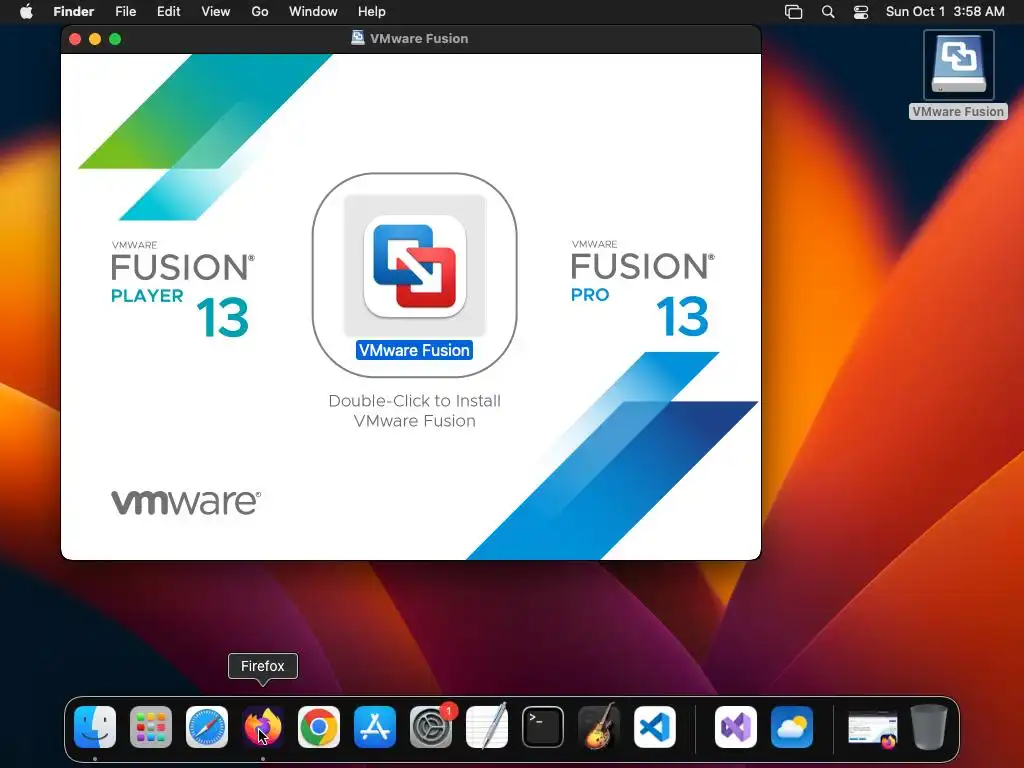The height and width of the screenshot is (768, 1024).
Task: Click the 'Double-Click to Install VMware Fusion' text
Action: pos(415,411)
